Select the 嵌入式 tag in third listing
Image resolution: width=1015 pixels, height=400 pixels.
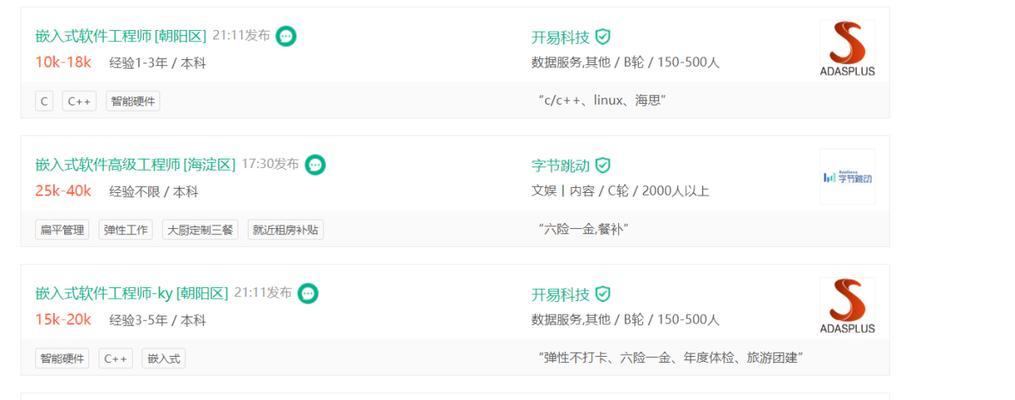pyautogui.click(x=164, y=359)
